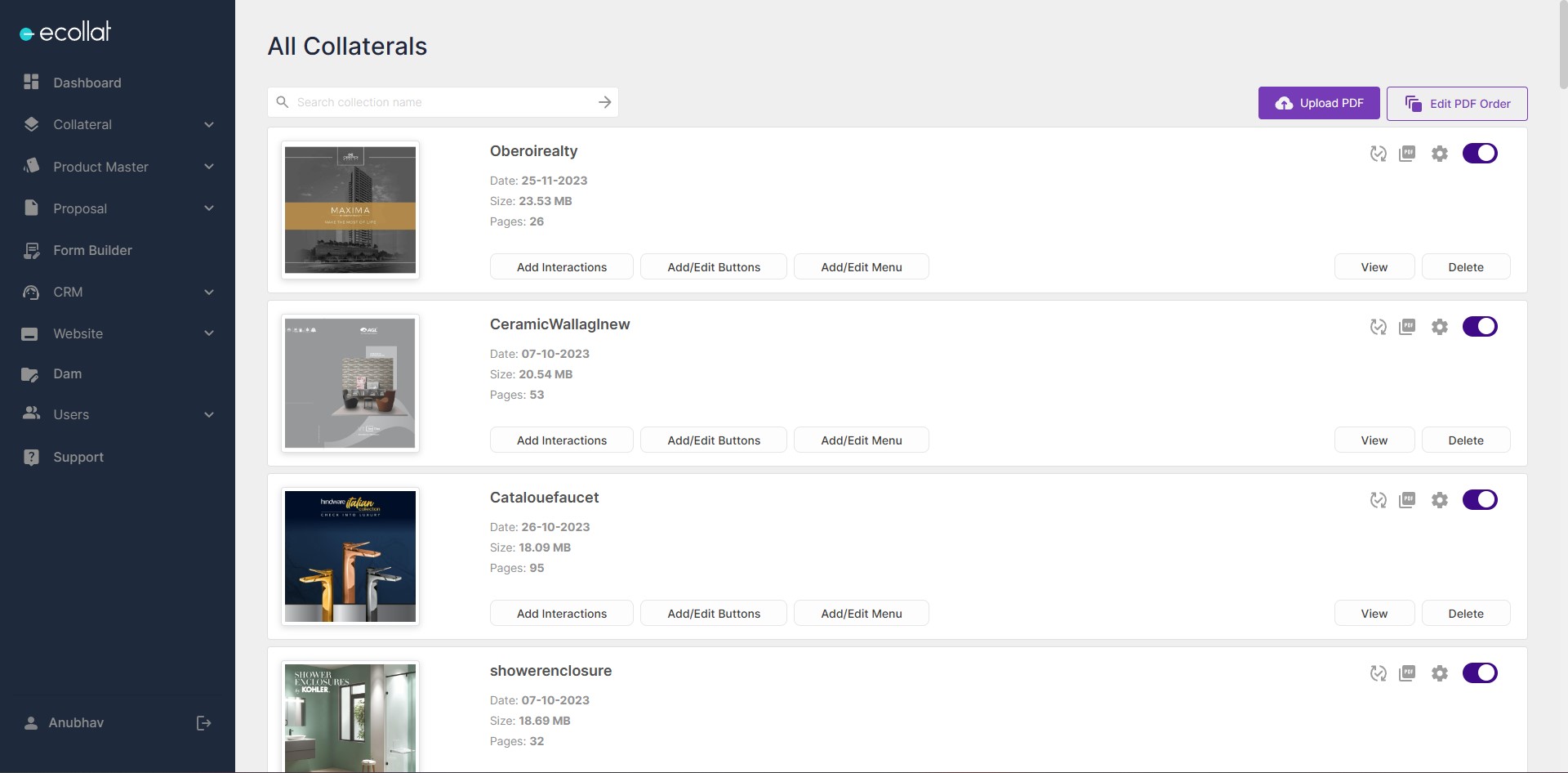Click the refresh icon for Catalouefaucet
Viewport: 1568px width, 773px height.
[x=1378, y=500]
